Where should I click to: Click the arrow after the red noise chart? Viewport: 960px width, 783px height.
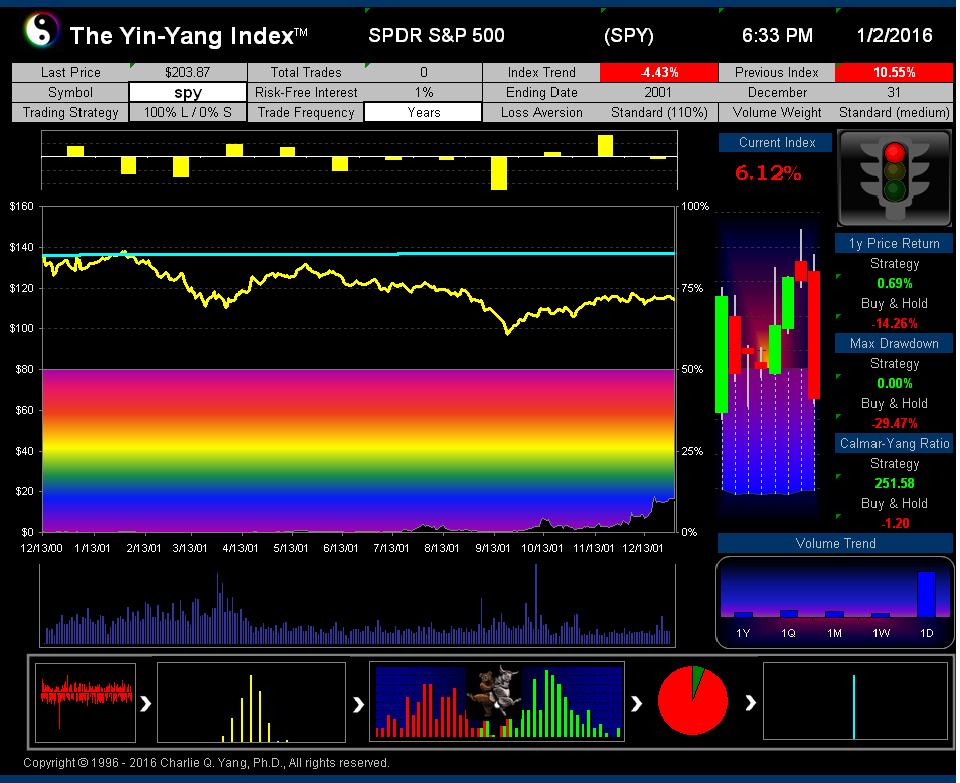[x=145, y=703]
